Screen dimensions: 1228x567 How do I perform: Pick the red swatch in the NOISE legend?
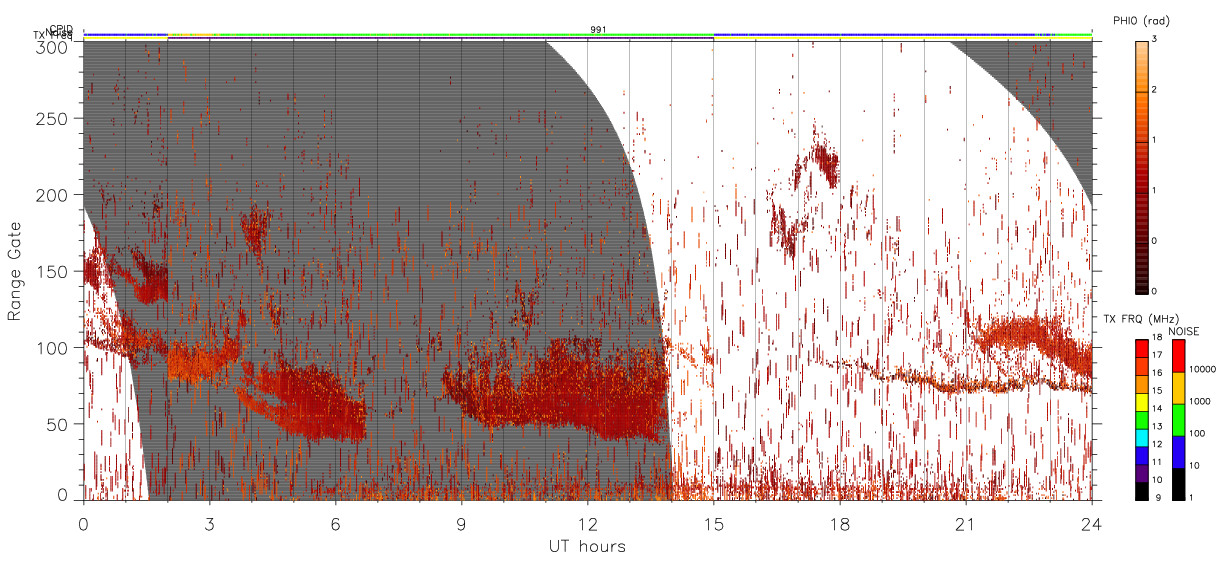1177,356
